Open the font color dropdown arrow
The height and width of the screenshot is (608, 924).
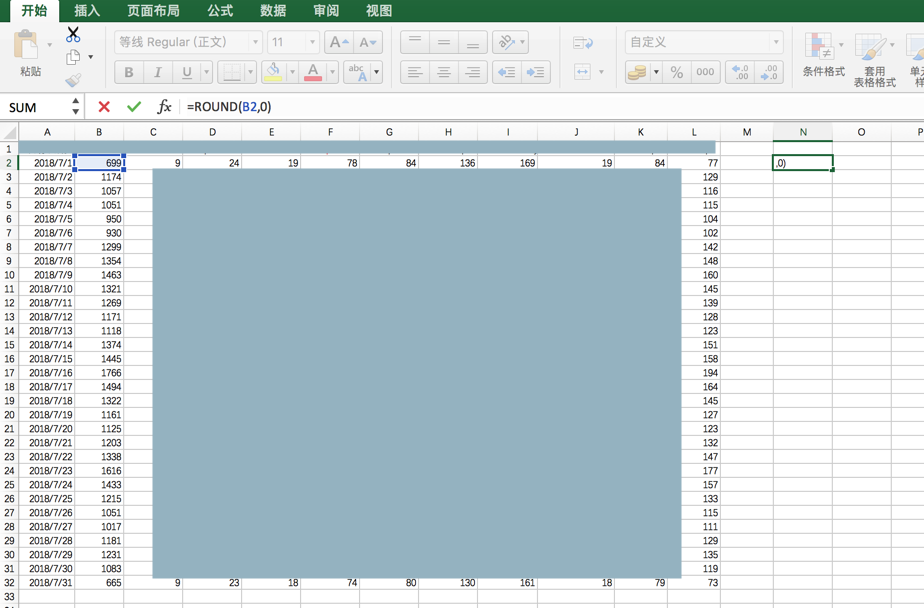[x=332, y=72]
